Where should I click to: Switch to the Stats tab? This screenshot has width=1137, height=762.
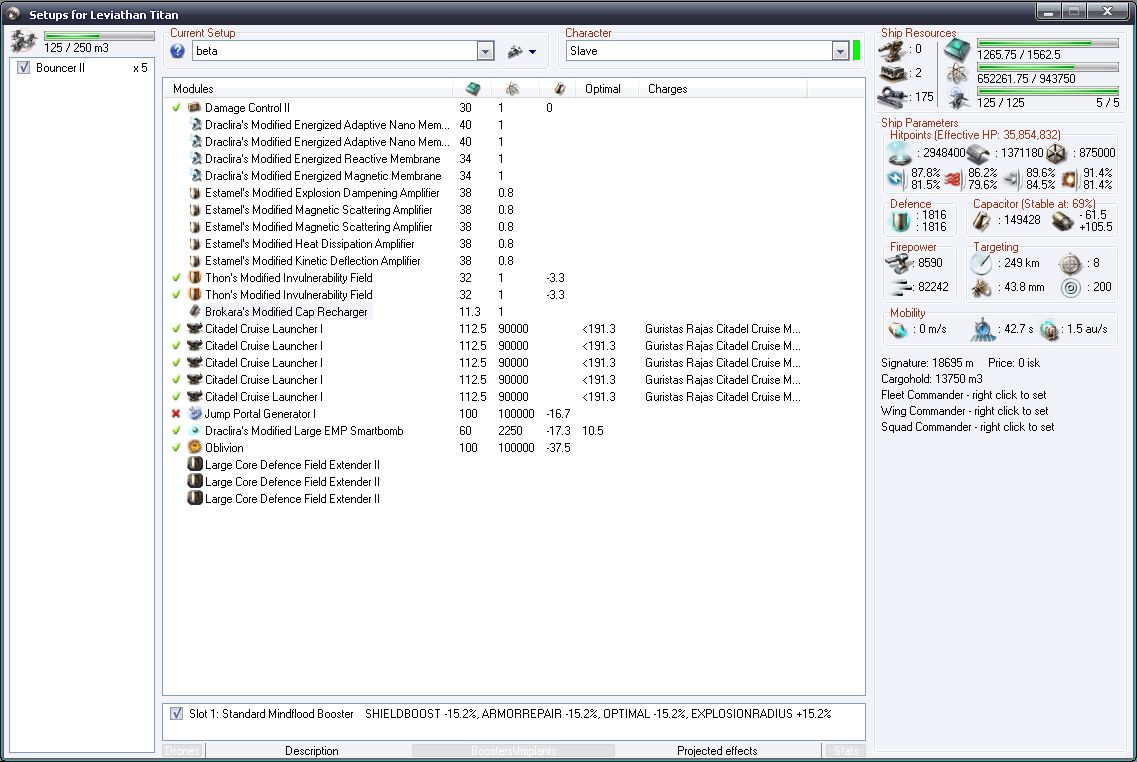[x=845, y=750]
